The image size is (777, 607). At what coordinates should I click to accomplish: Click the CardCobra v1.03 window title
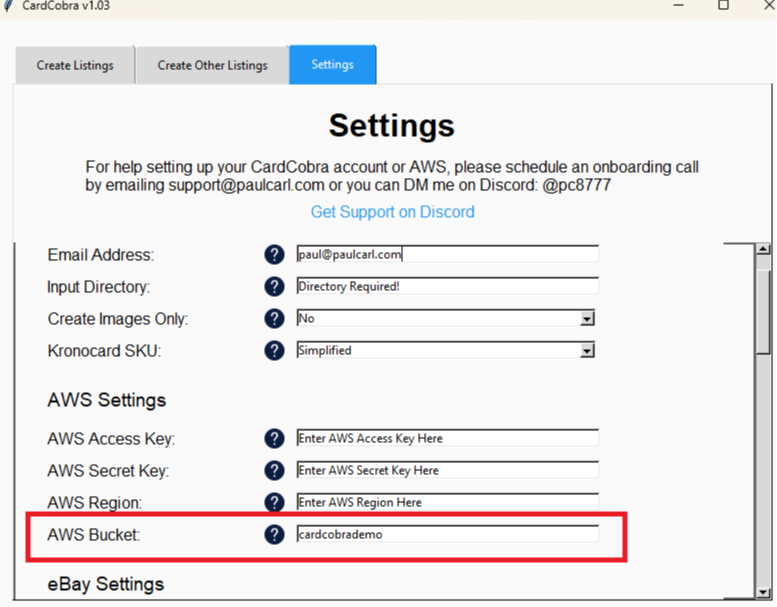pos(66,6)
